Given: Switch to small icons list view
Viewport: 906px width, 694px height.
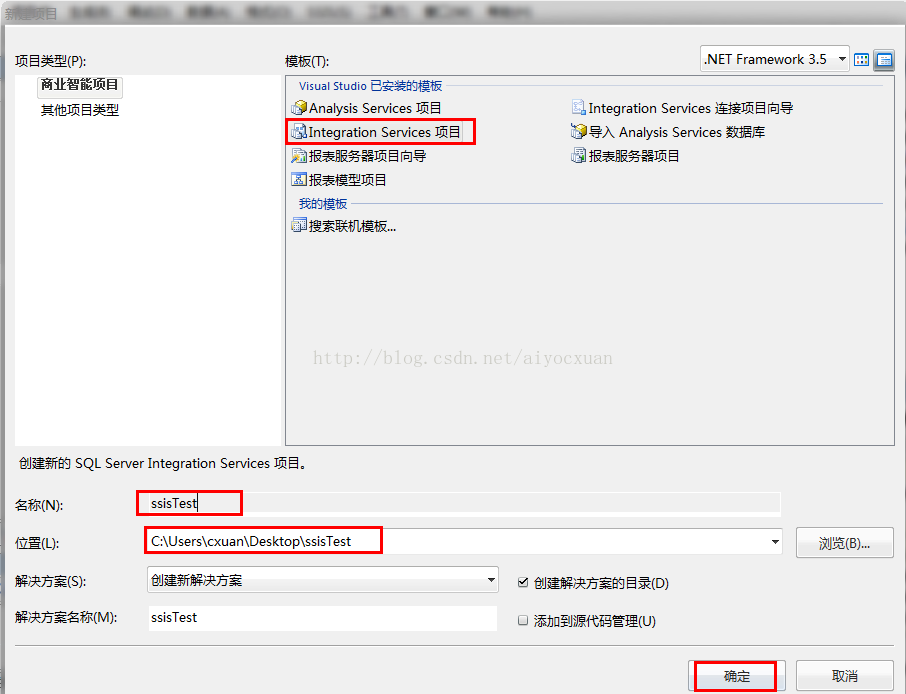Looking at the screenshot, I should (x=884, y=60).
